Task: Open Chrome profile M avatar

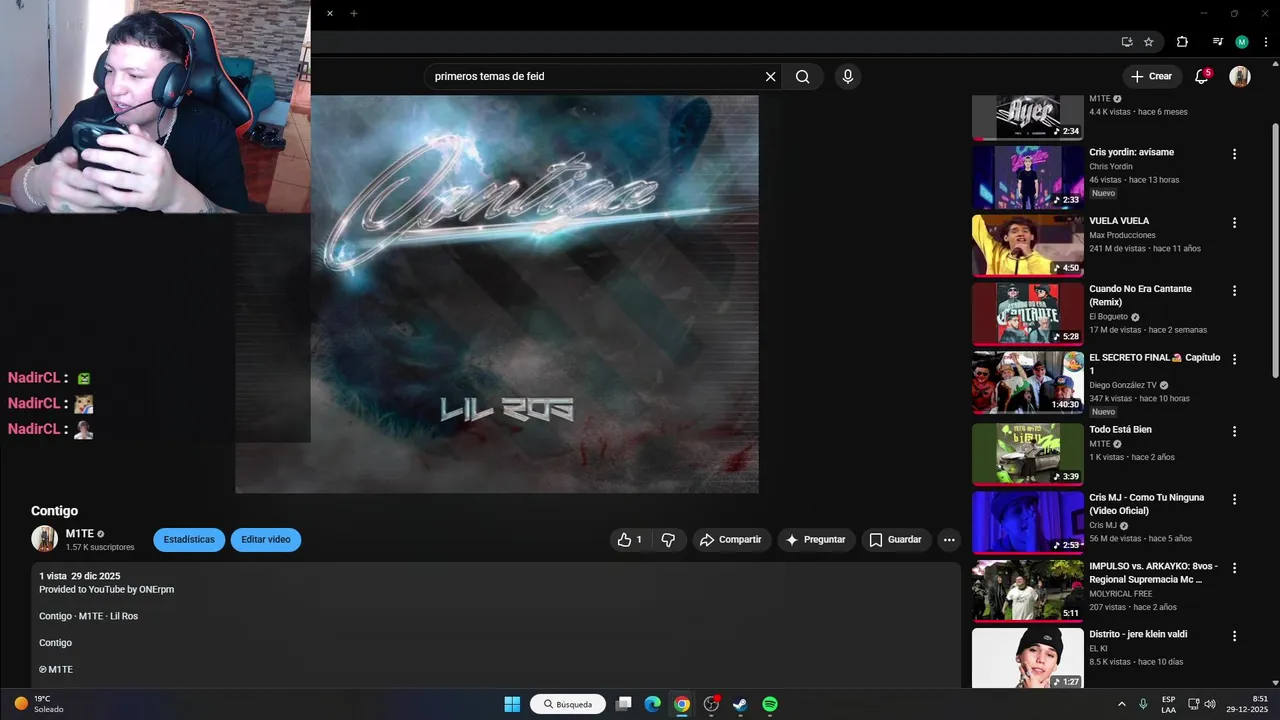Action: 1242,42
